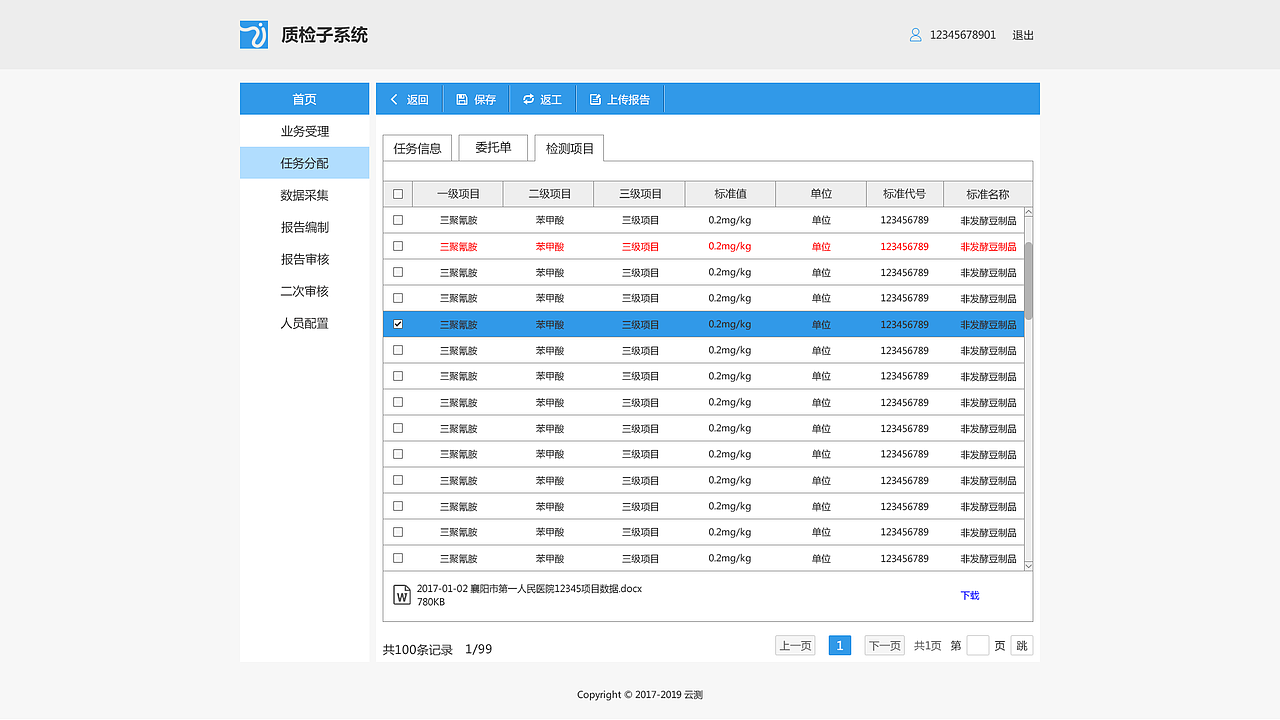
Task: Click the Word document icon next to filename
Action: pyautogui.click(x=403, y=594)
